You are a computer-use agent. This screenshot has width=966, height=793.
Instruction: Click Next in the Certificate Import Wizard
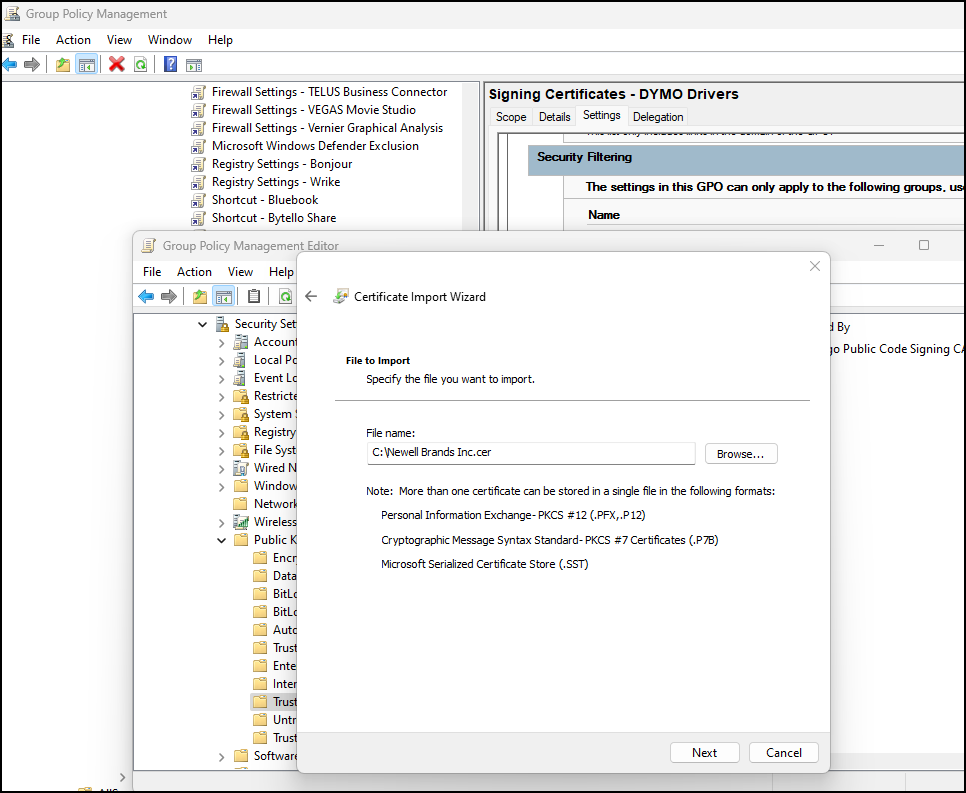pos(704,753)
